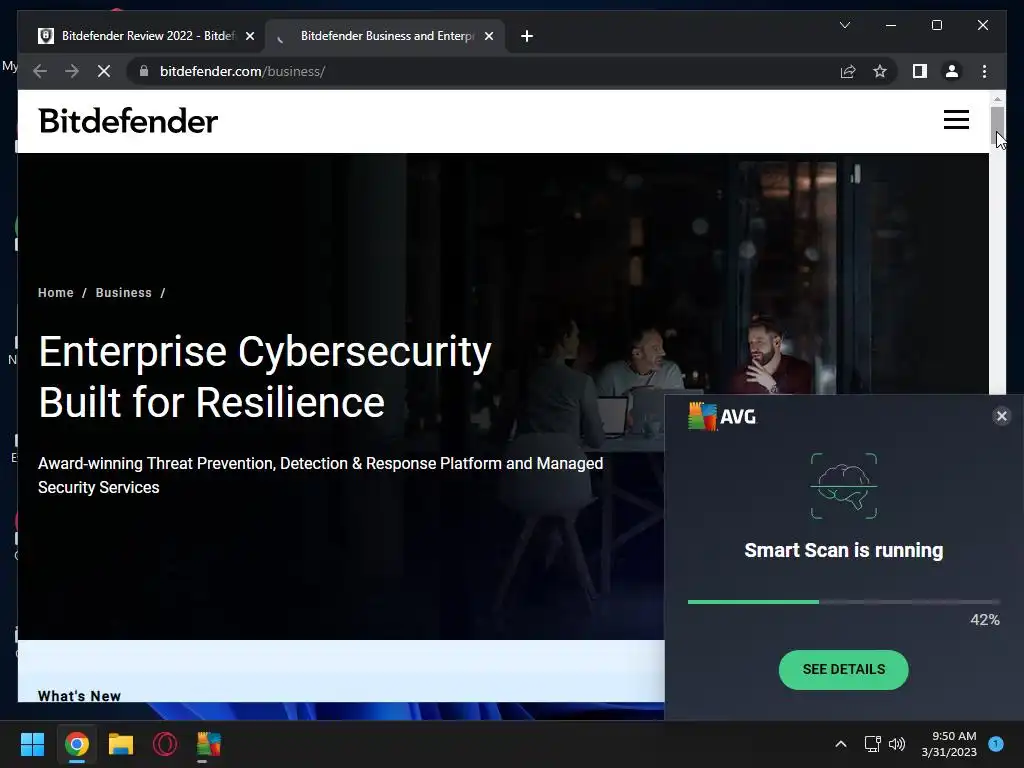Click 'Smart Scan is running' text
This screenshot has width=1024, height=768.
point(843,551)
